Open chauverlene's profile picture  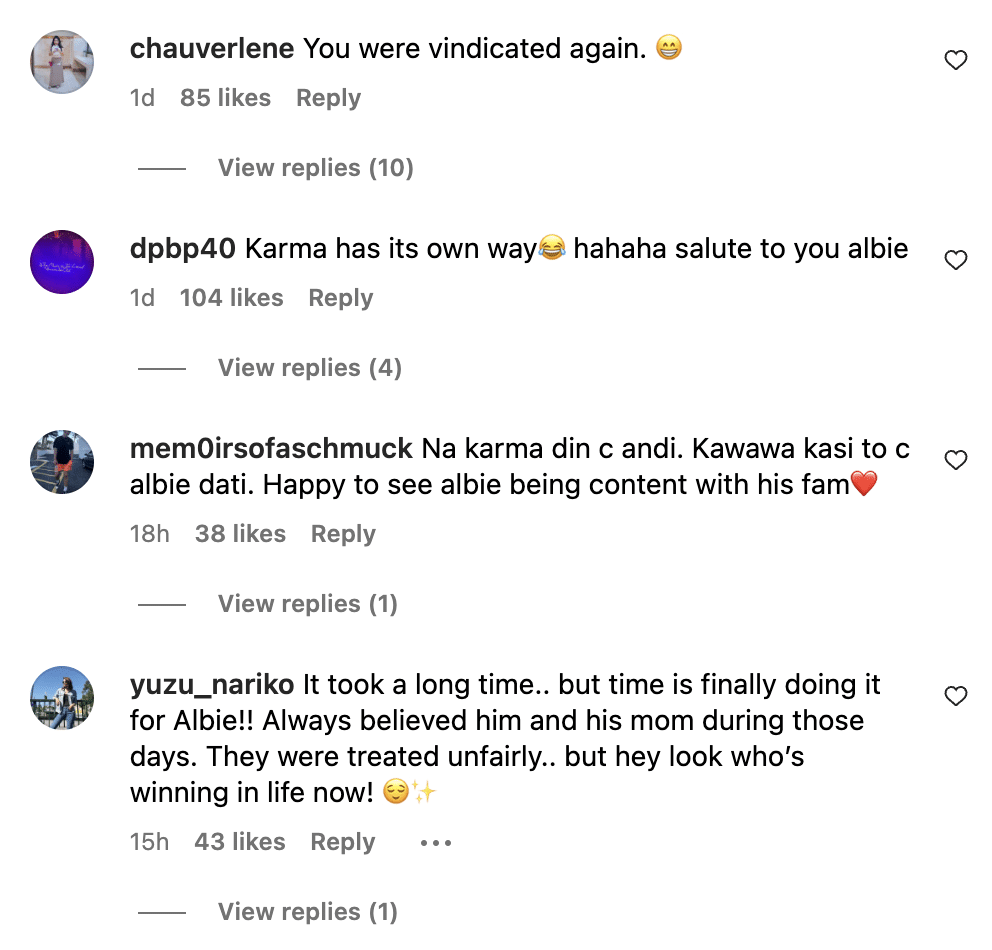pyautogui.click(x=62, y=62)
